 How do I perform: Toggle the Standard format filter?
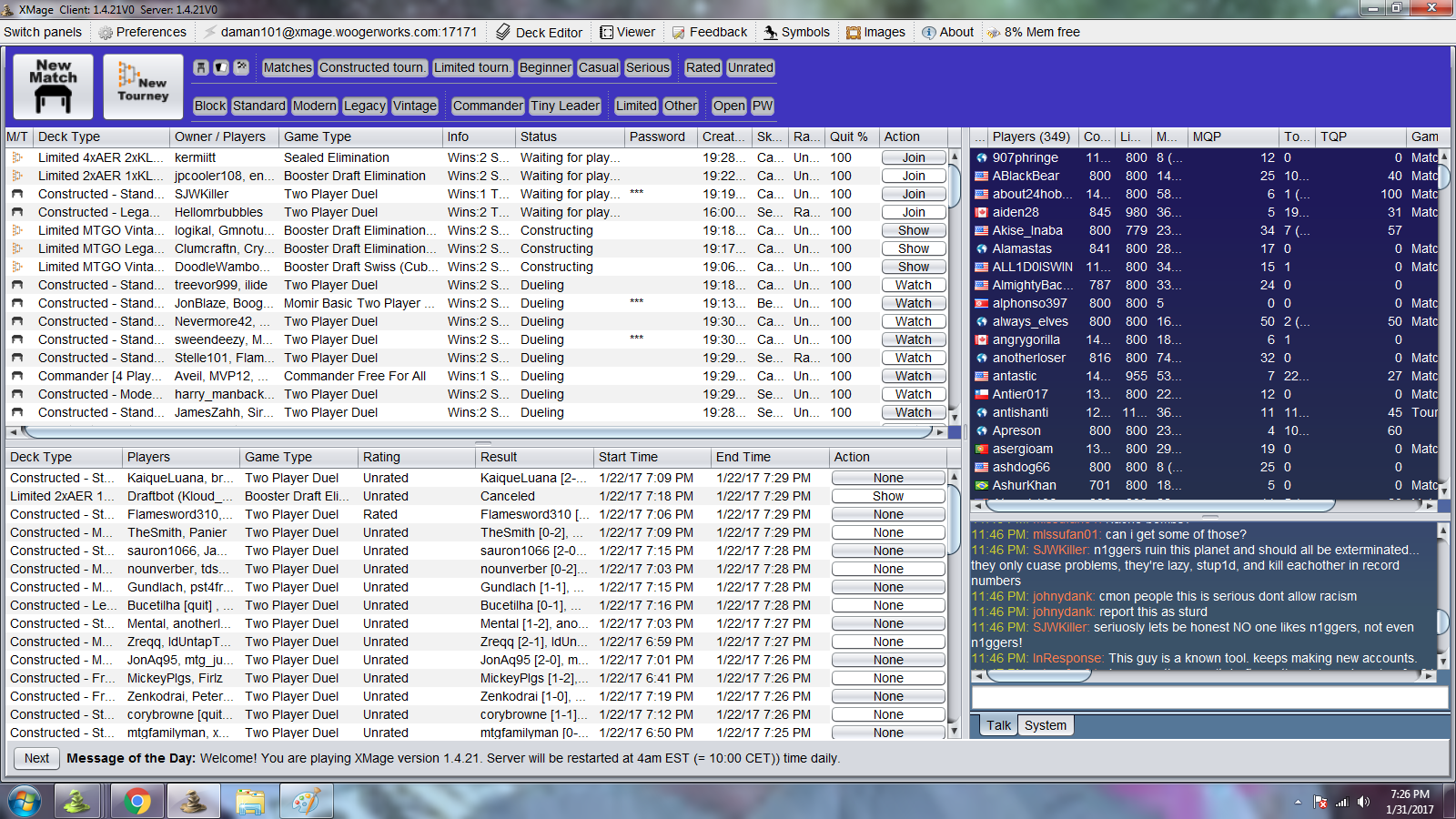click(259, 106)
